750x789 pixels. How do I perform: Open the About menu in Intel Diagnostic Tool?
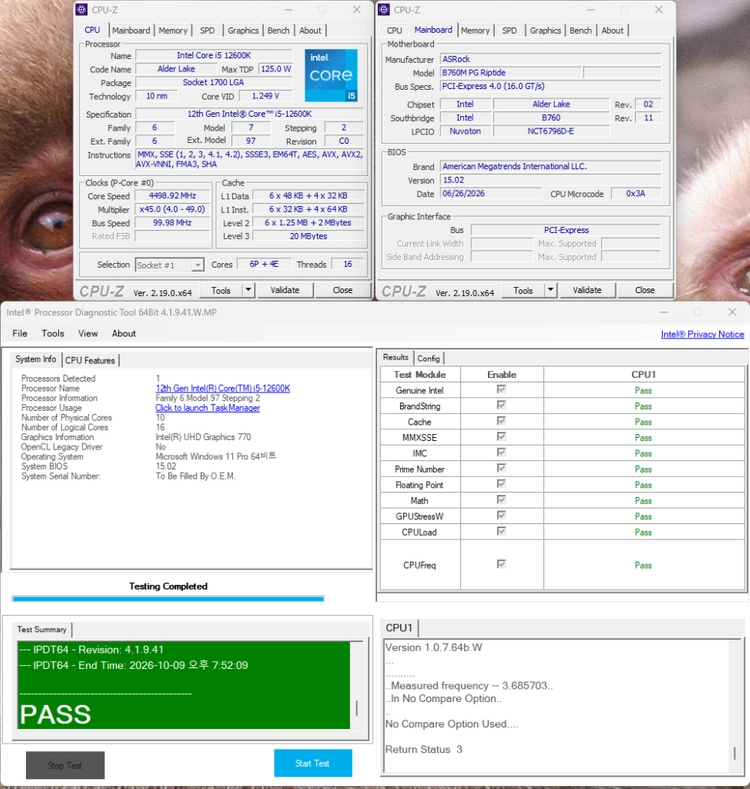[x=124, y=333]
